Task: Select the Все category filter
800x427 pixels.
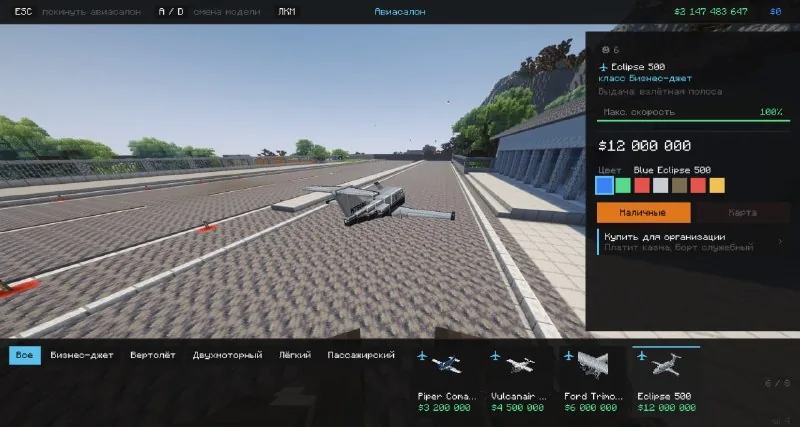Action: coord(24,355)
